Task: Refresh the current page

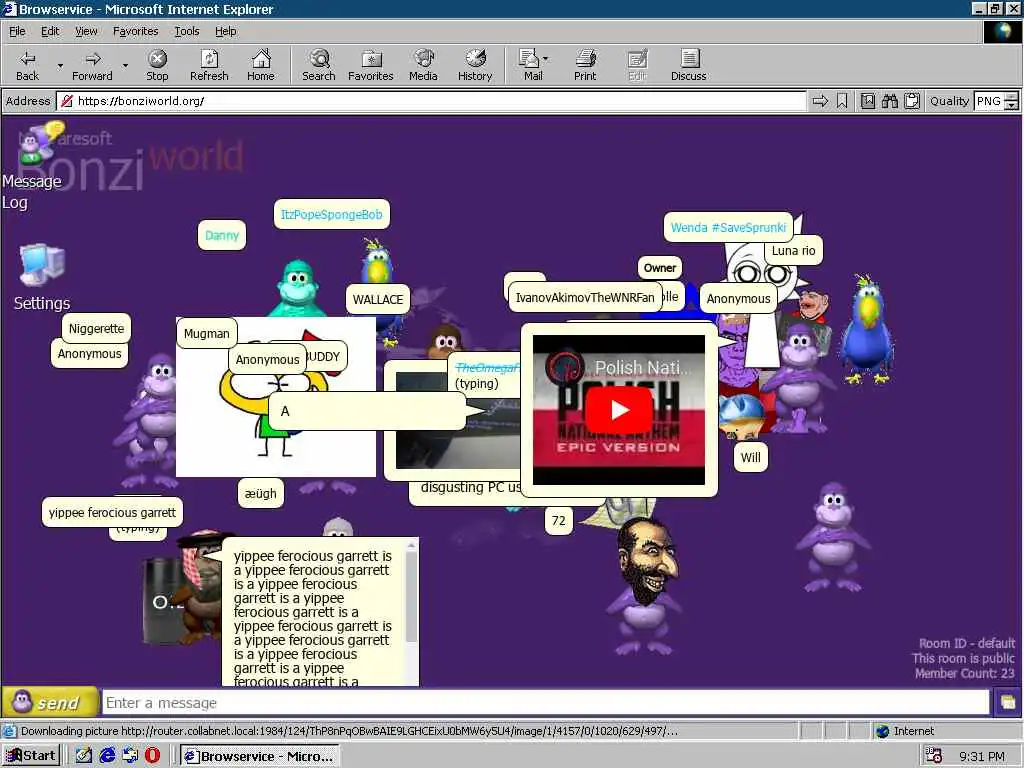Action: coord(209,65)
